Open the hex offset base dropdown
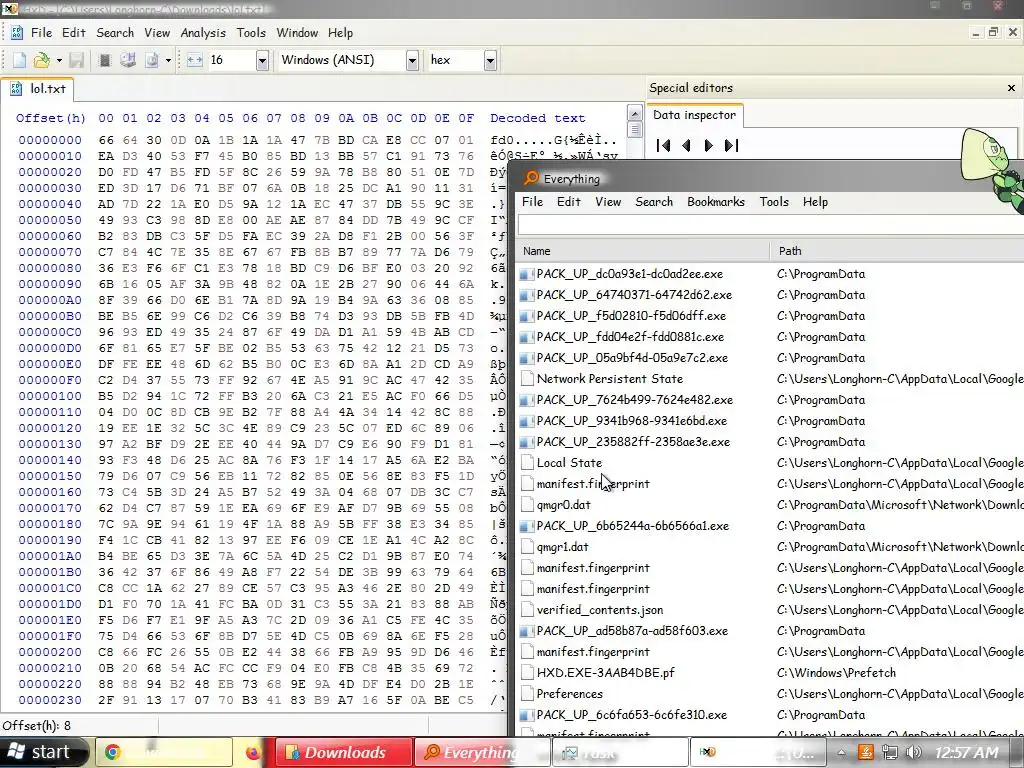The width and height of the screenshot is (1024, 768). tap(490, 61)
